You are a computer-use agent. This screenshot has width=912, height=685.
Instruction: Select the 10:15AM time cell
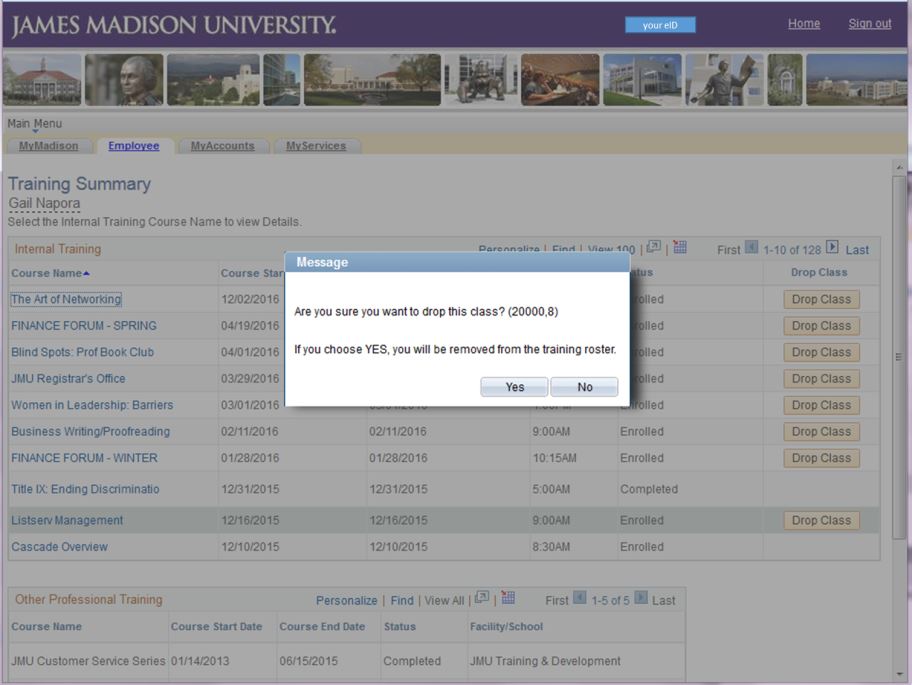[x=554, y=458]
